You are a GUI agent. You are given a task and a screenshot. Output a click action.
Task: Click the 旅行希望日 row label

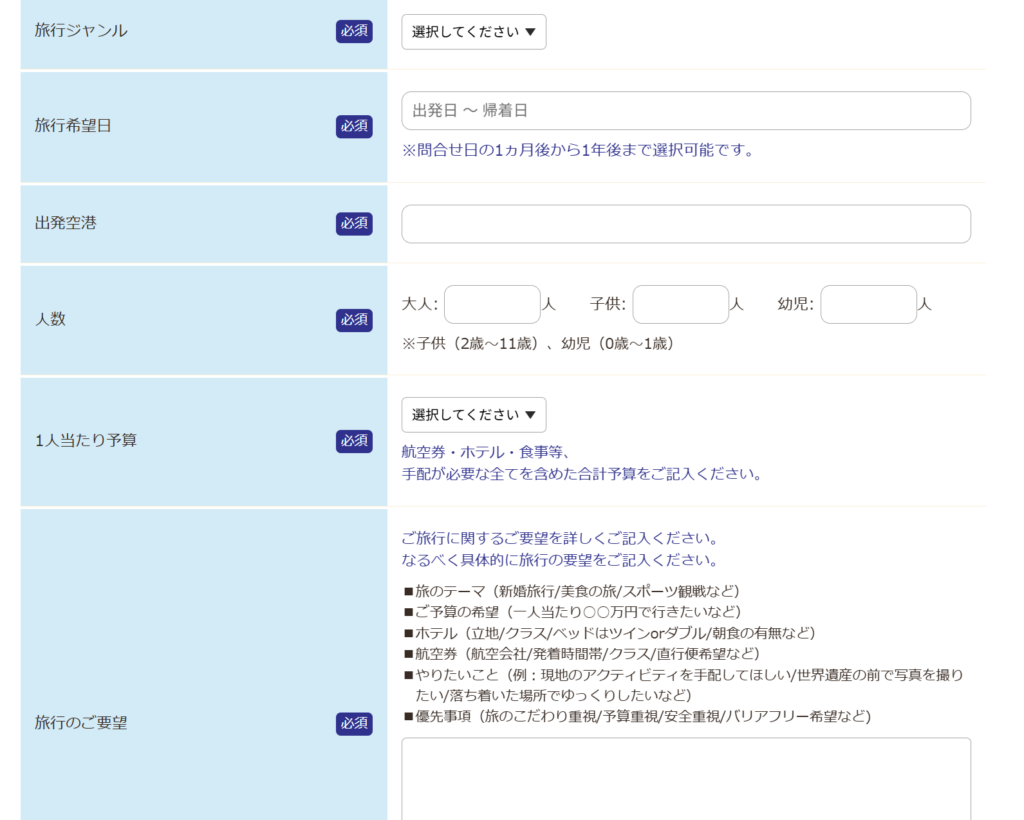pos(73,126)
